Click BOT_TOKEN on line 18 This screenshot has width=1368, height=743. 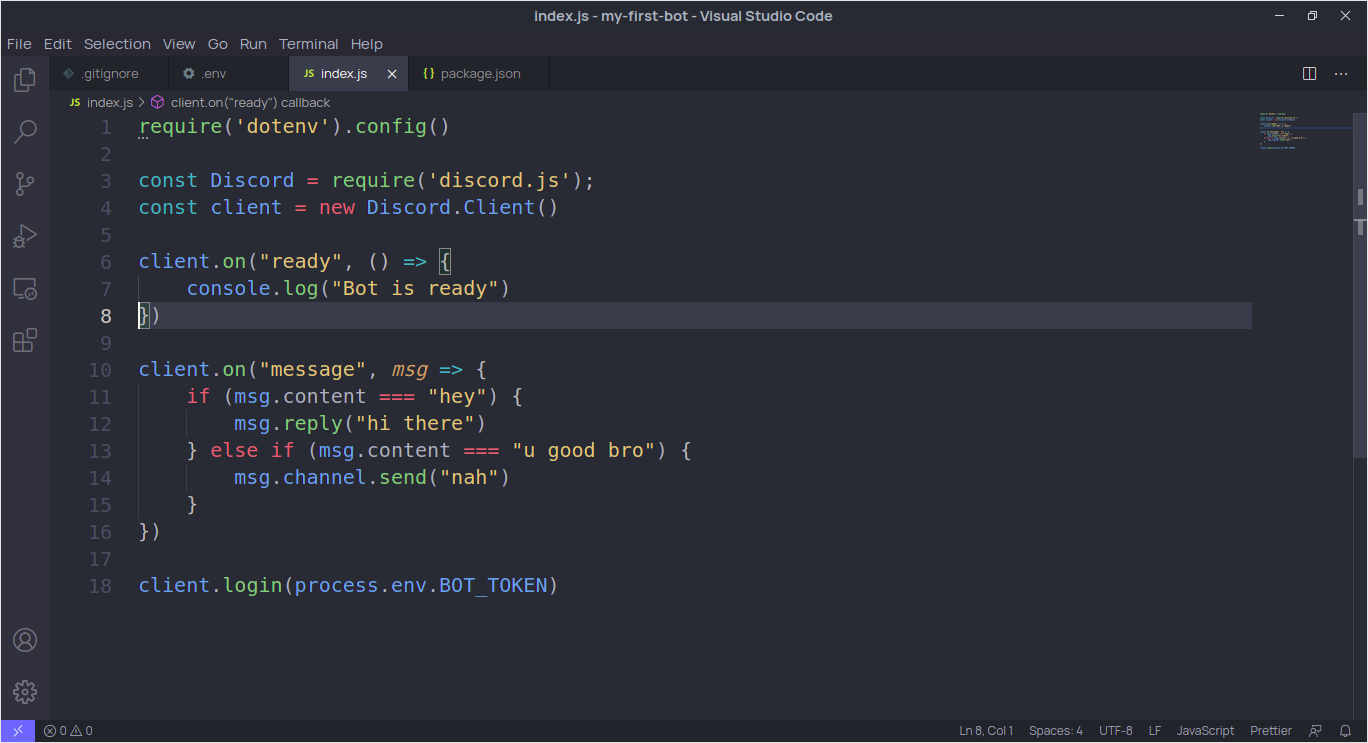[x=494, y=586]
